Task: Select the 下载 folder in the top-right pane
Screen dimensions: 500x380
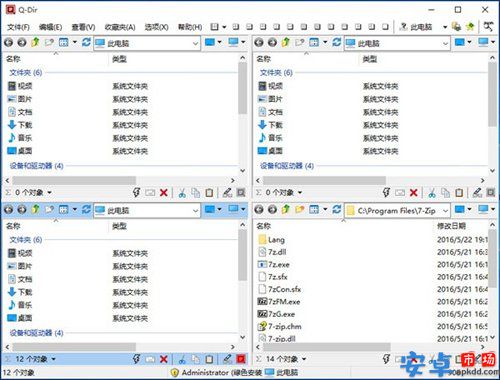Action: coord(270,125)
